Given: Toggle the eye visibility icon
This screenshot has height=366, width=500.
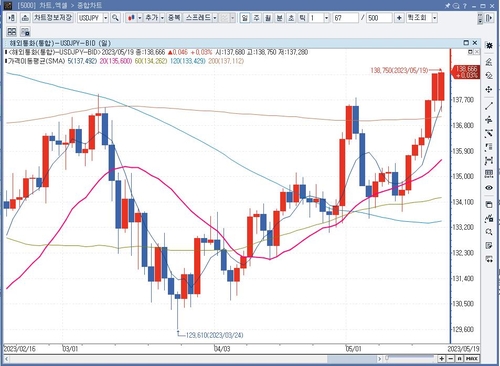Looking at the screenshot, I should coord(489,188).
